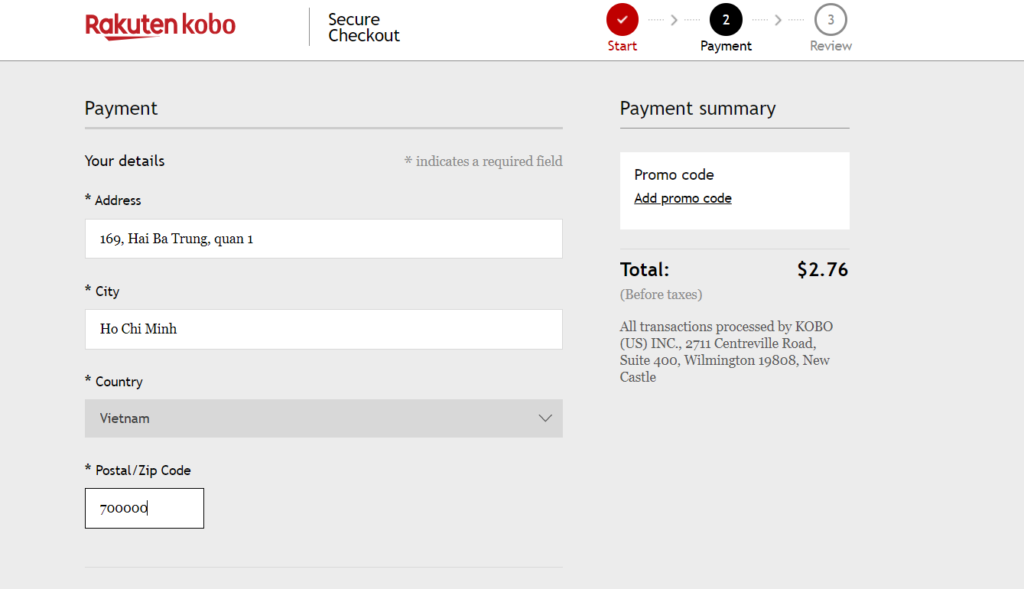
Task: Expand the Country dropdown chevron
Action: pos(545,418)
